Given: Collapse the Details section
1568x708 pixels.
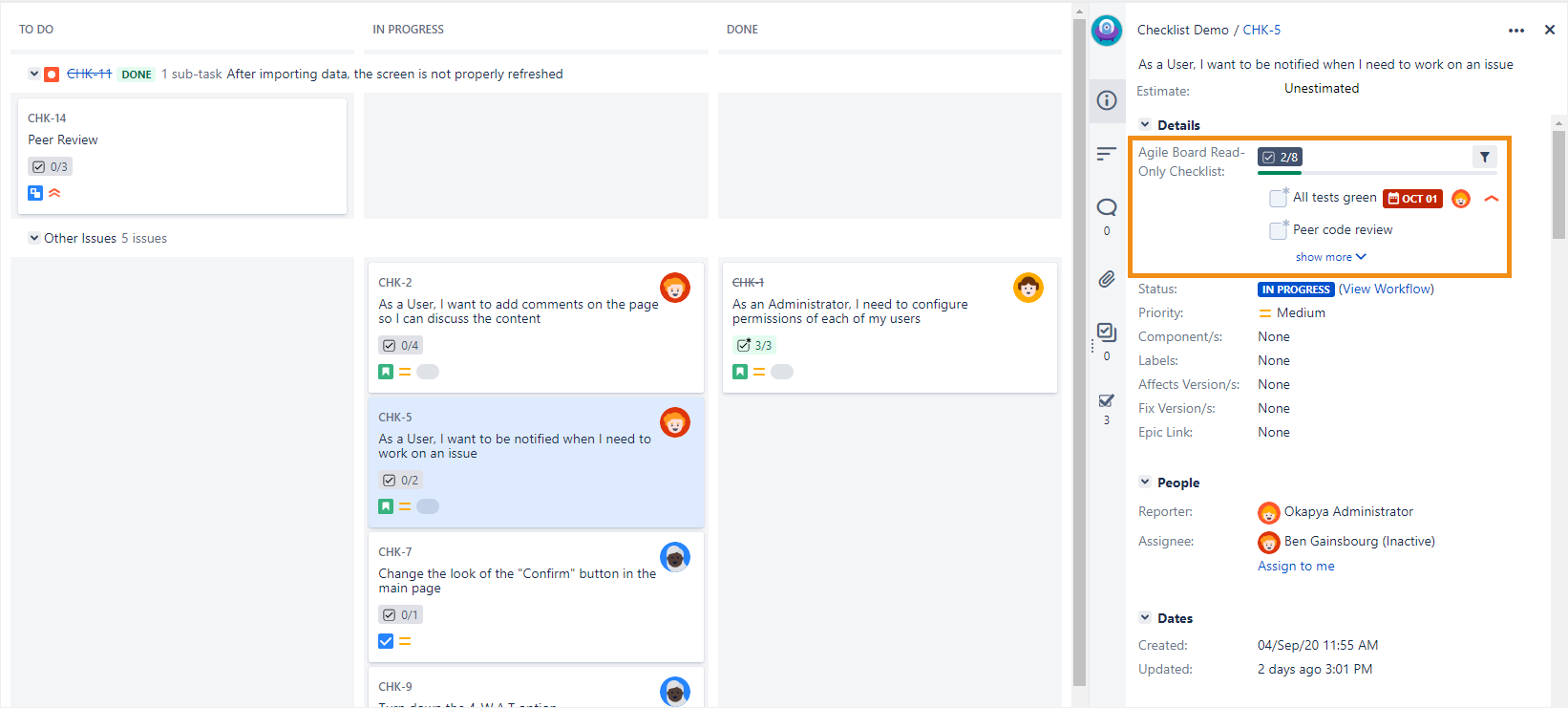Looking at the screenshot, I should (x=1145, y=125).
